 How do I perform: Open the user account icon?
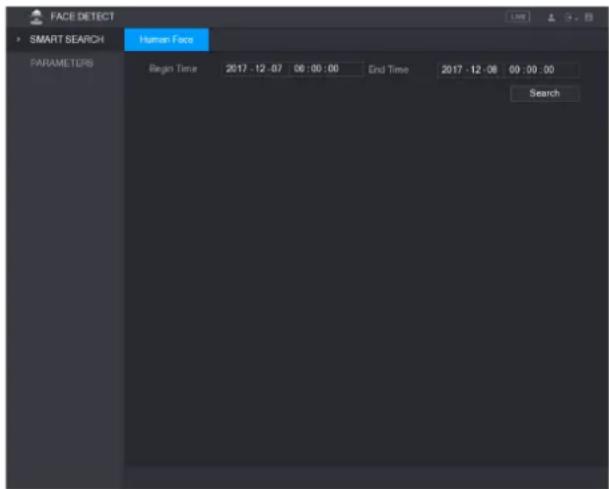(x=551, y=17)
